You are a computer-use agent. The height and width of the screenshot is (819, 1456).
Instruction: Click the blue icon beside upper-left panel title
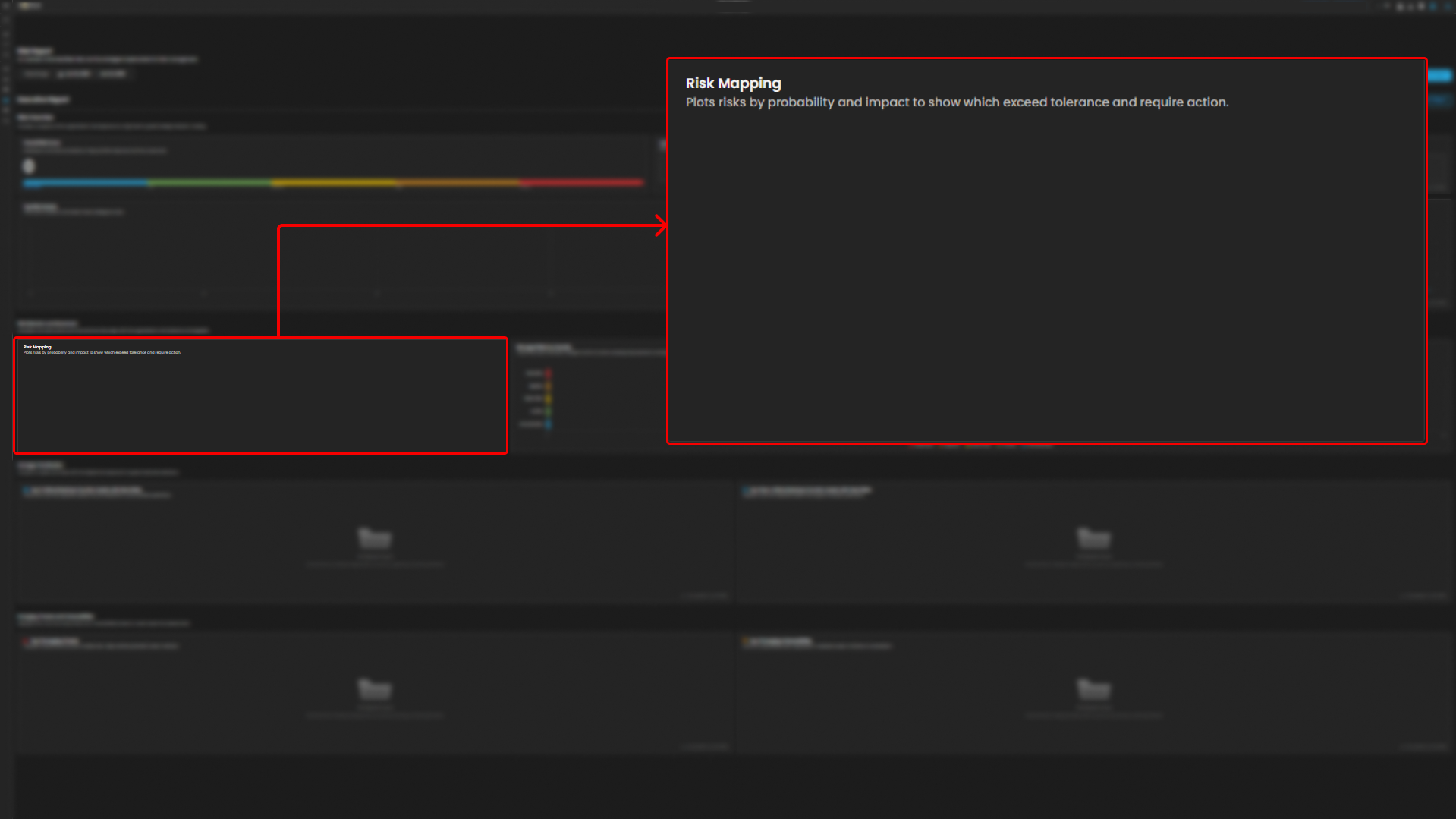pos(27,491)
